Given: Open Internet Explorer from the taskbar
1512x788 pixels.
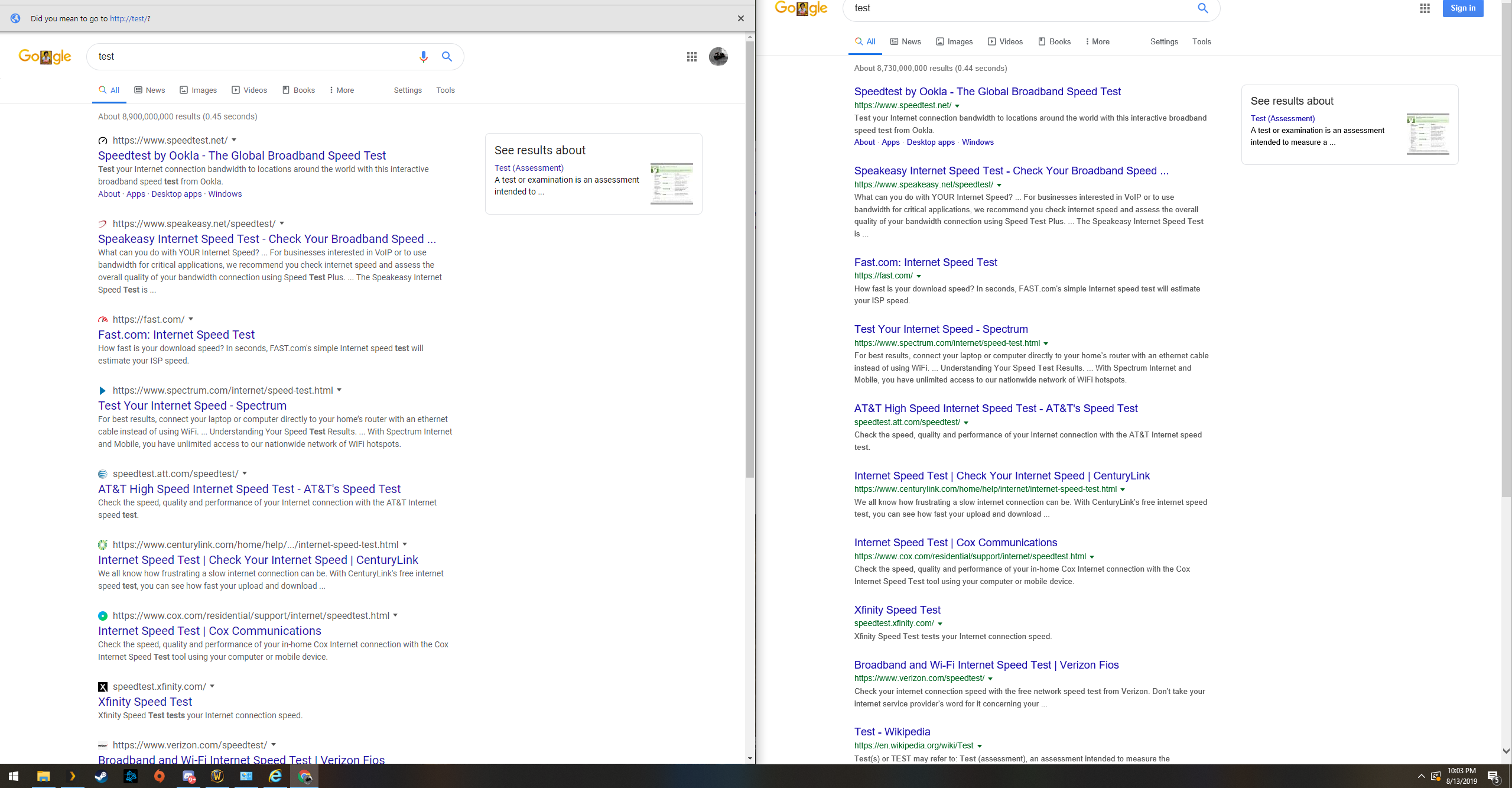Looking at the screenshot, I should [x=275, y=776].
